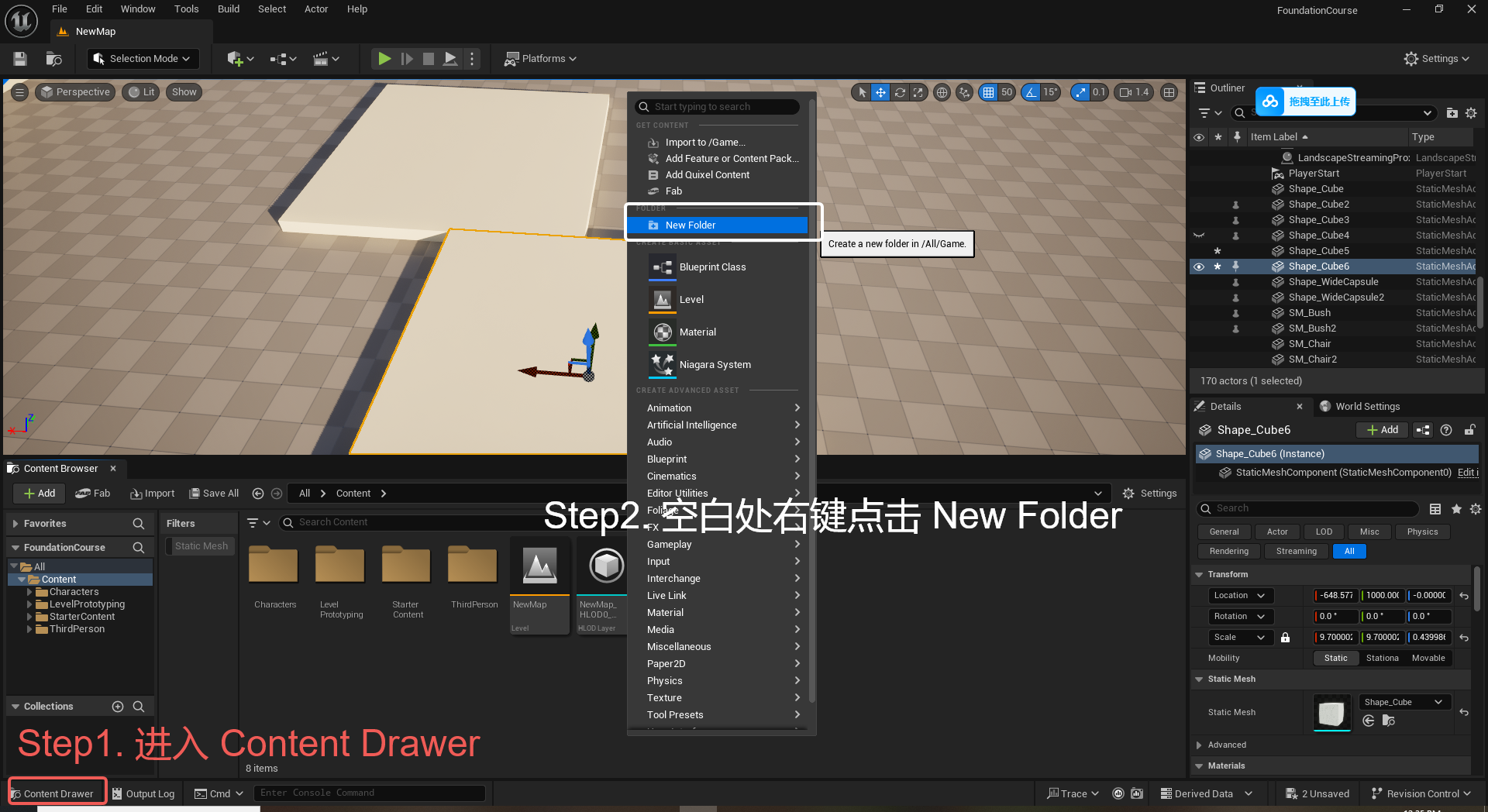Toggle grid snapping in viewport
The width and height of the screenshot is (1488, 812).
[988, 92]
